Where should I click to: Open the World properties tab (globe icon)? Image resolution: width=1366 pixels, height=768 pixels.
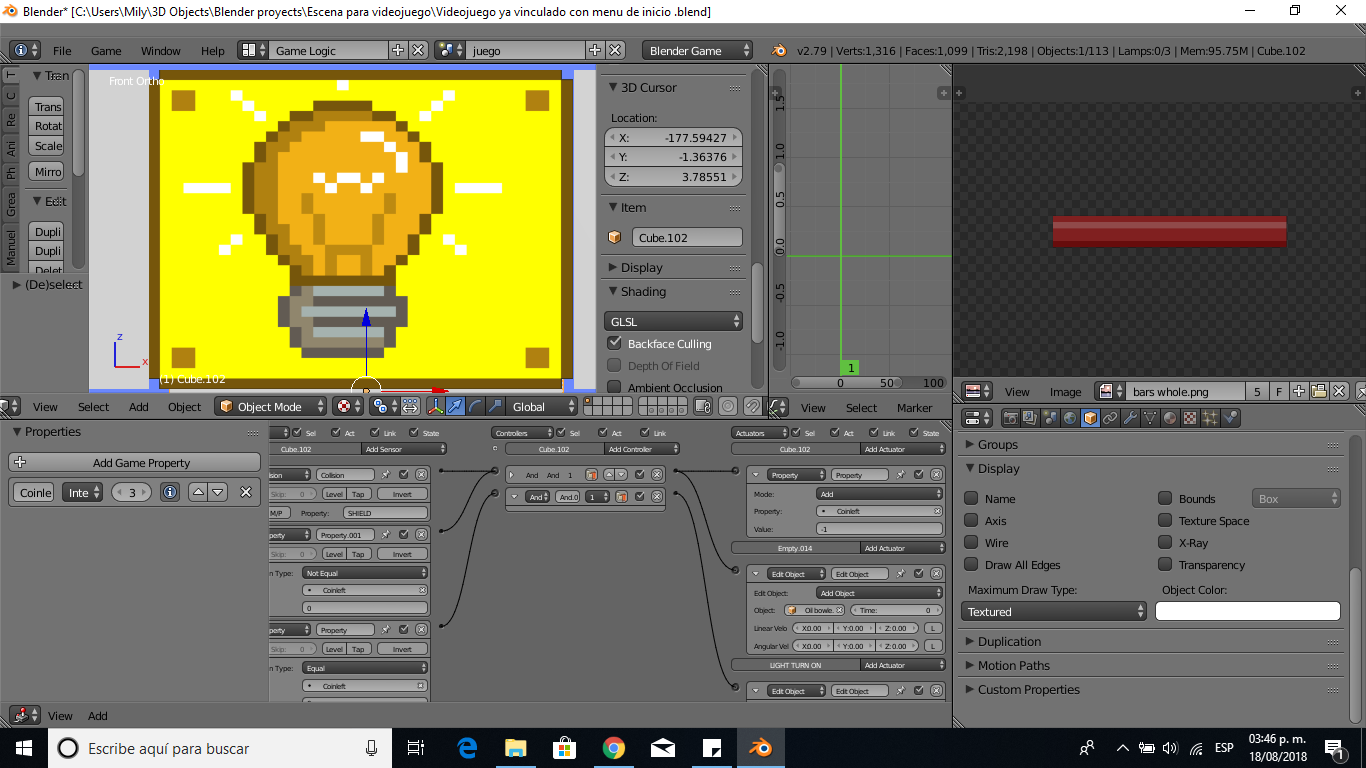coord(1070,418)
